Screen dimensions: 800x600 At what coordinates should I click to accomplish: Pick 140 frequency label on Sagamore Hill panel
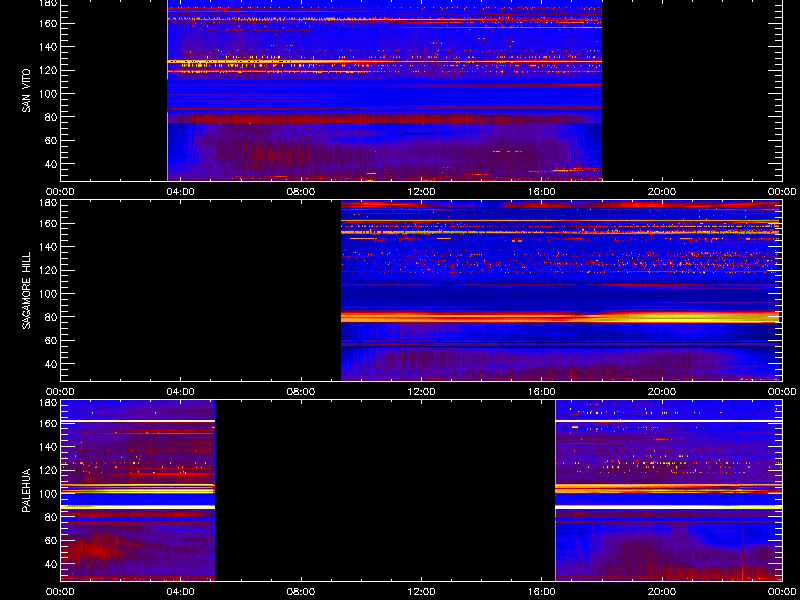coord(49,247)
